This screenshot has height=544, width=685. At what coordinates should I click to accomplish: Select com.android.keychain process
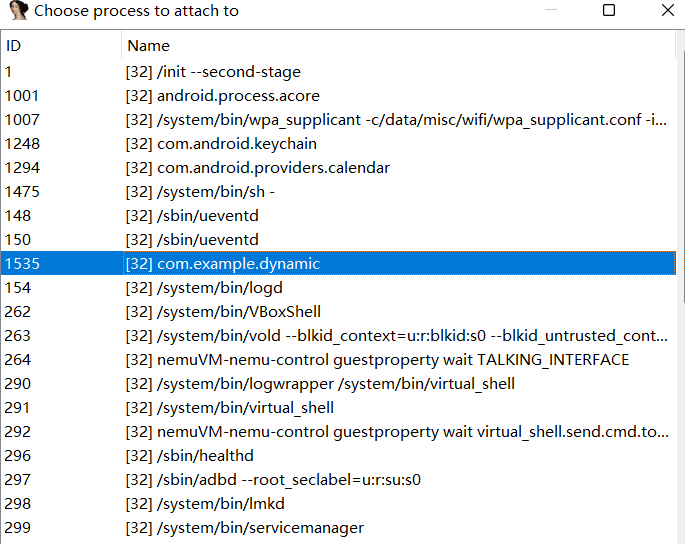(338, 144)
